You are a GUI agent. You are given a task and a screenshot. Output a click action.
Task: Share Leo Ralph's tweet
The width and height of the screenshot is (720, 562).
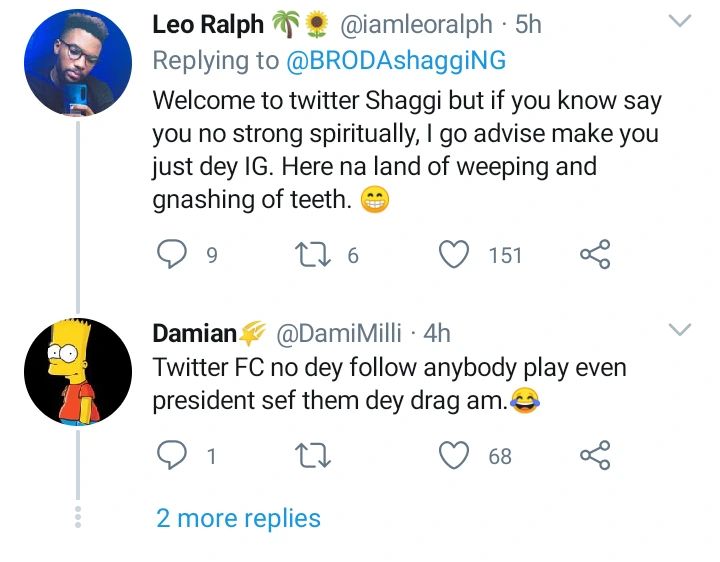(x=595, y=255)
